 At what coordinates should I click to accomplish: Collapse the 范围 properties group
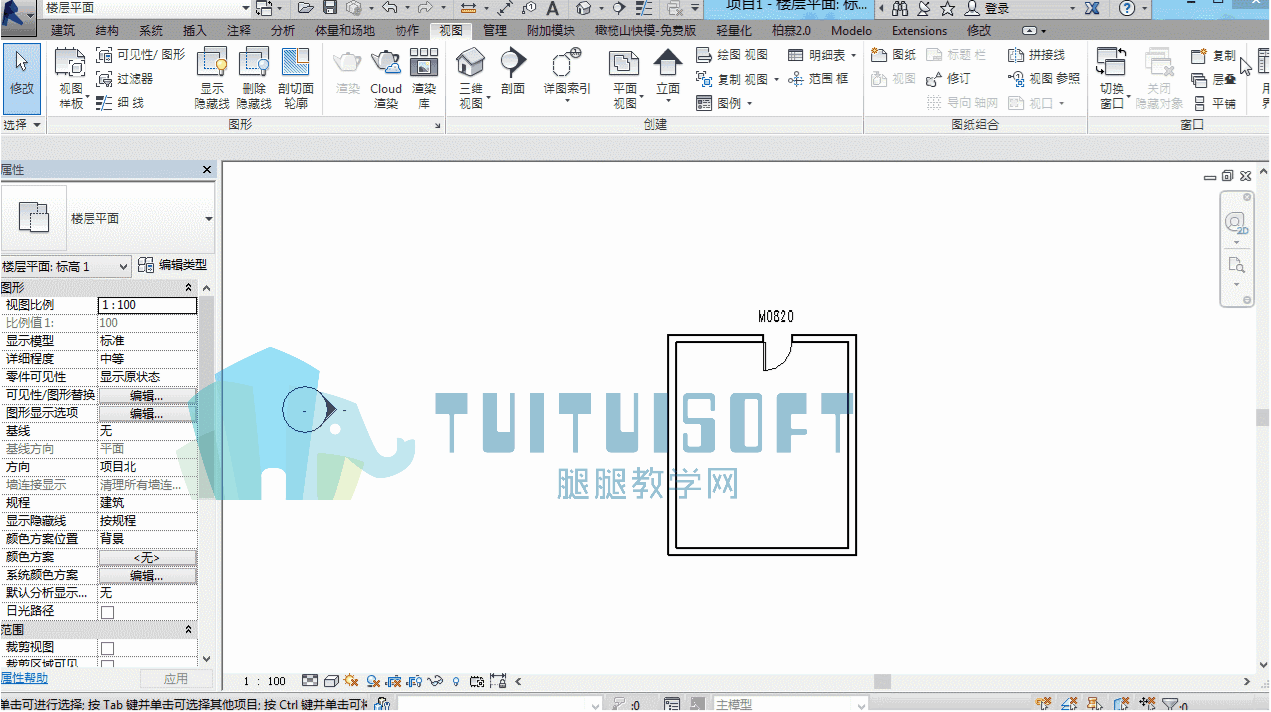click(x=189, y=629)
